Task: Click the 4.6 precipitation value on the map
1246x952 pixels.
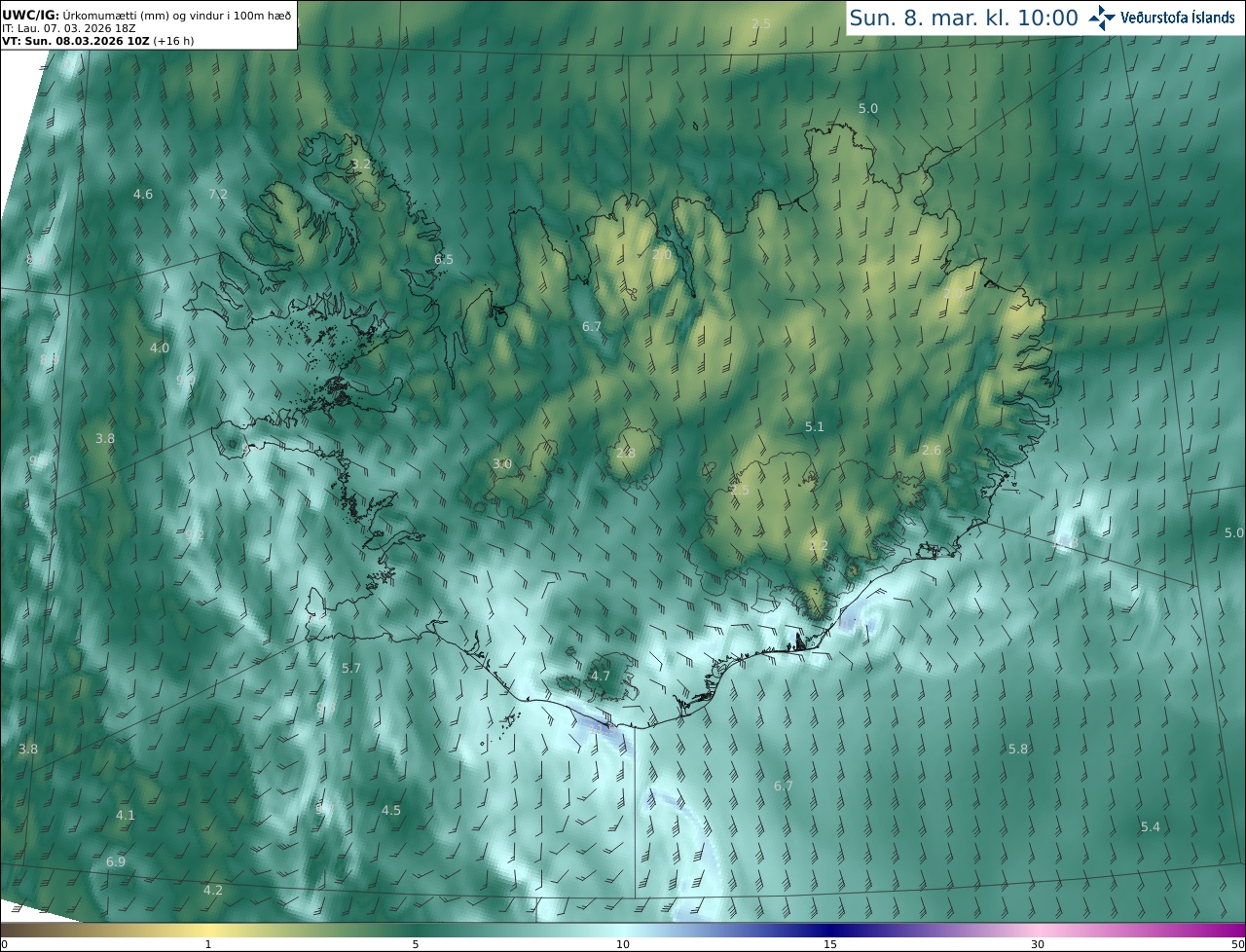Action: click(x=143, y=195)
